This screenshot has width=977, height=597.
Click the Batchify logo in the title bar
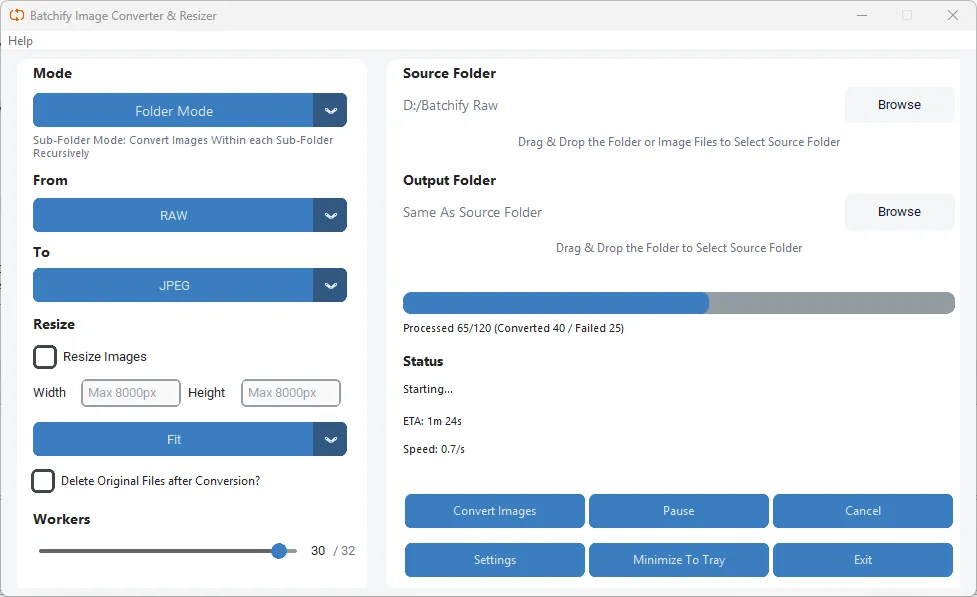pos(15,15)
